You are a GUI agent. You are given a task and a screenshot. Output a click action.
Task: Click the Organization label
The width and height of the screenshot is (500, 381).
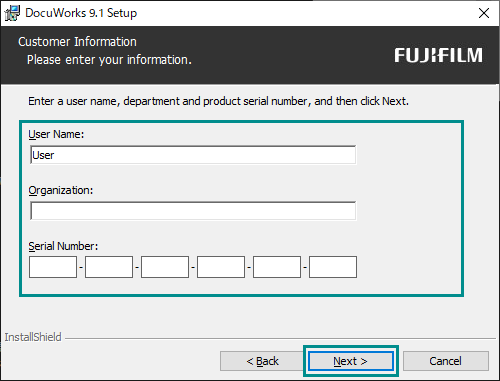pos(61,190)
